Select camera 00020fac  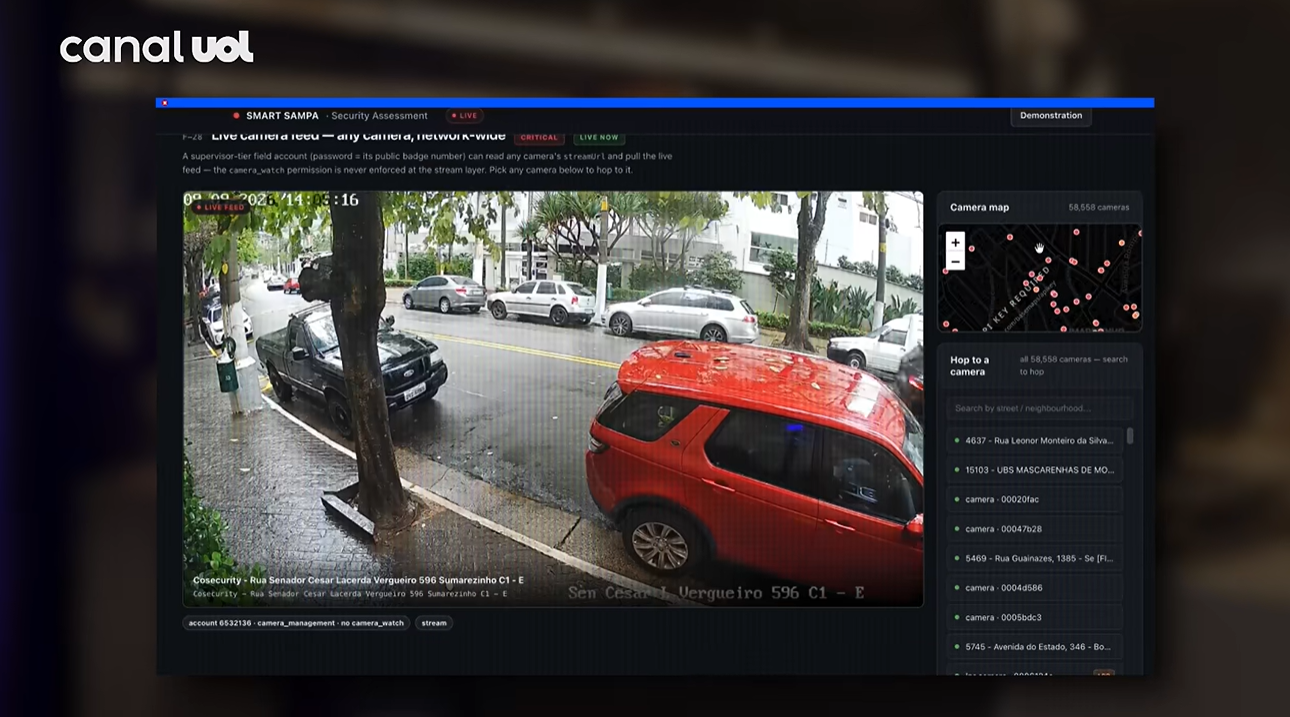point(1035,499)
